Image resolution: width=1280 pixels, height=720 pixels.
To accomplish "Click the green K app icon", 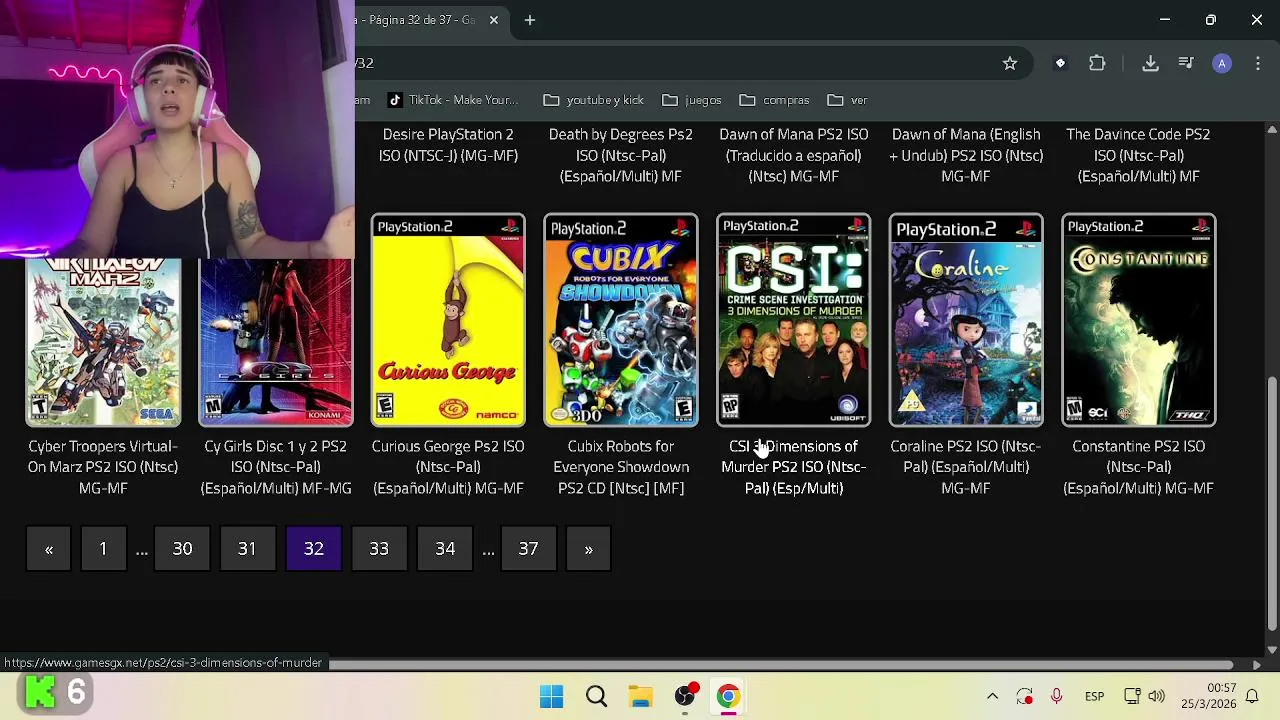I will pyautogui.click(x=40, y=692).
